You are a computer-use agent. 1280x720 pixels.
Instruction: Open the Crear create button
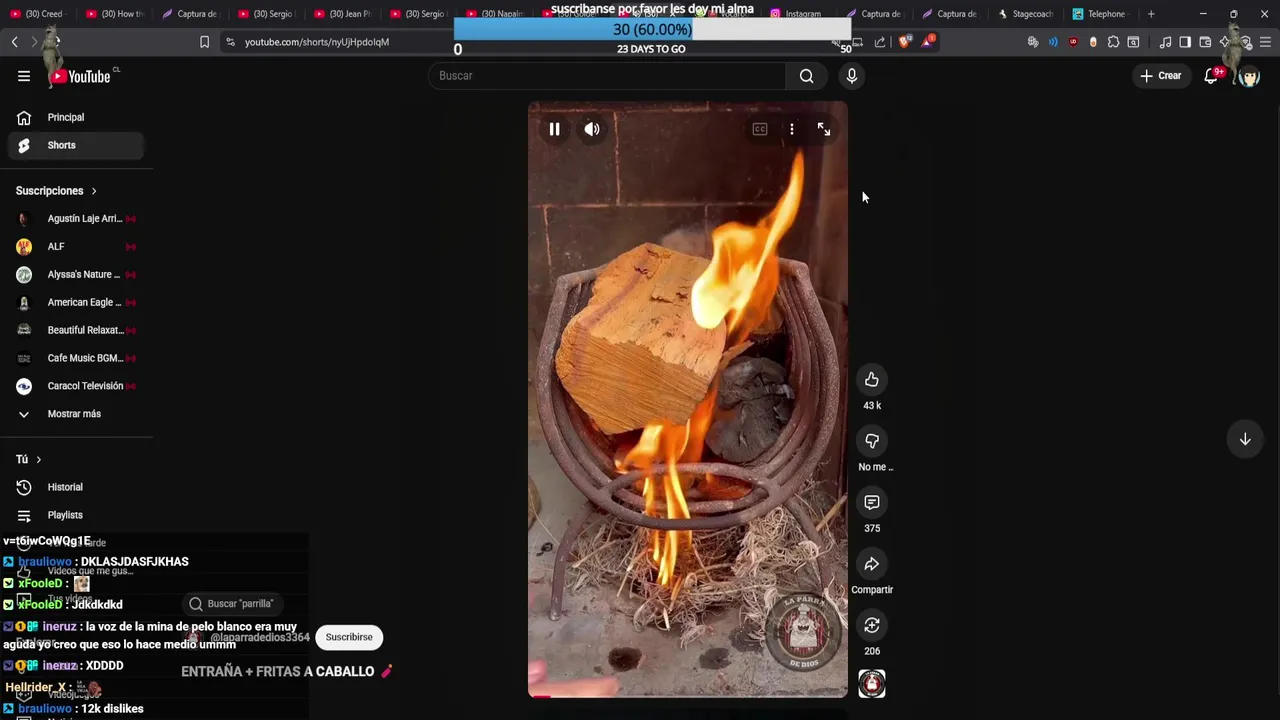(x=1161, y=76)
